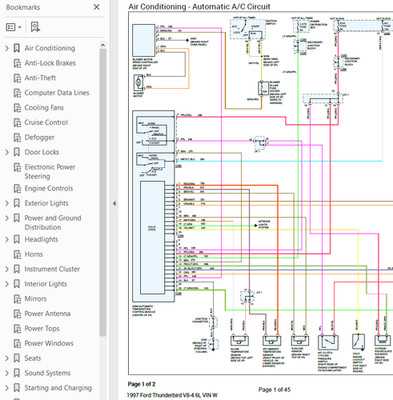Viewport: 393px width, 400px height.
Task: Open Electronic Power Steering bookmark
Action: coord(50,172)
